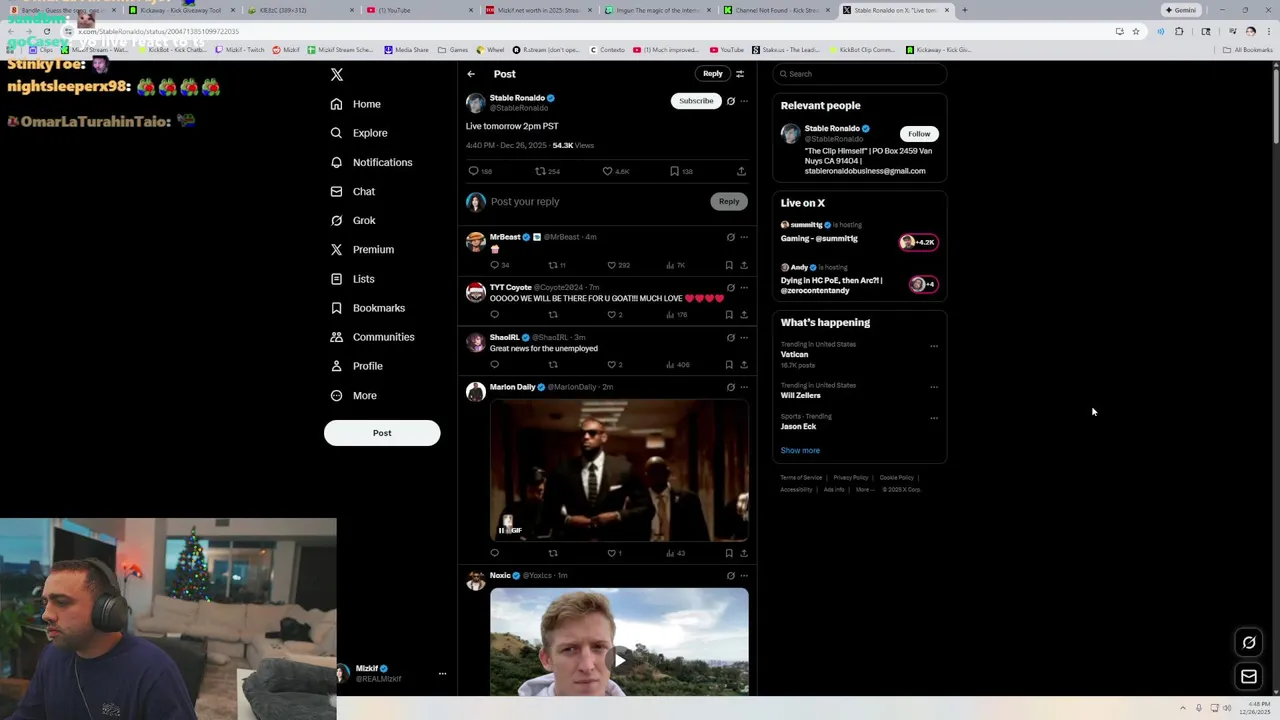1280x720 pixels.
Task: Open Will Zellers trending topic
Action: pos(801,396)
